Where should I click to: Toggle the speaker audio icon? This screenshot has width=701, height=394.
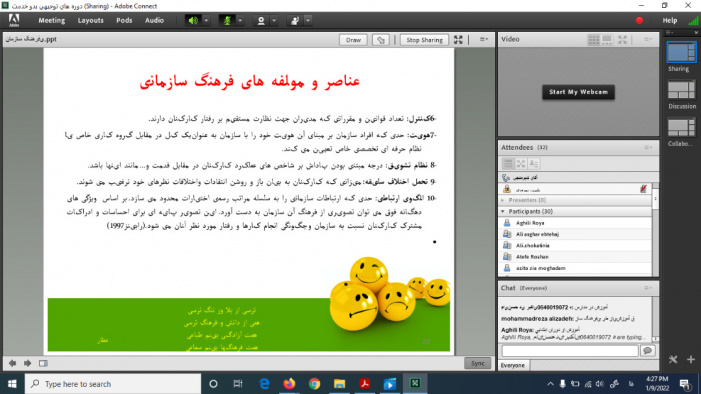click(193, 21)
